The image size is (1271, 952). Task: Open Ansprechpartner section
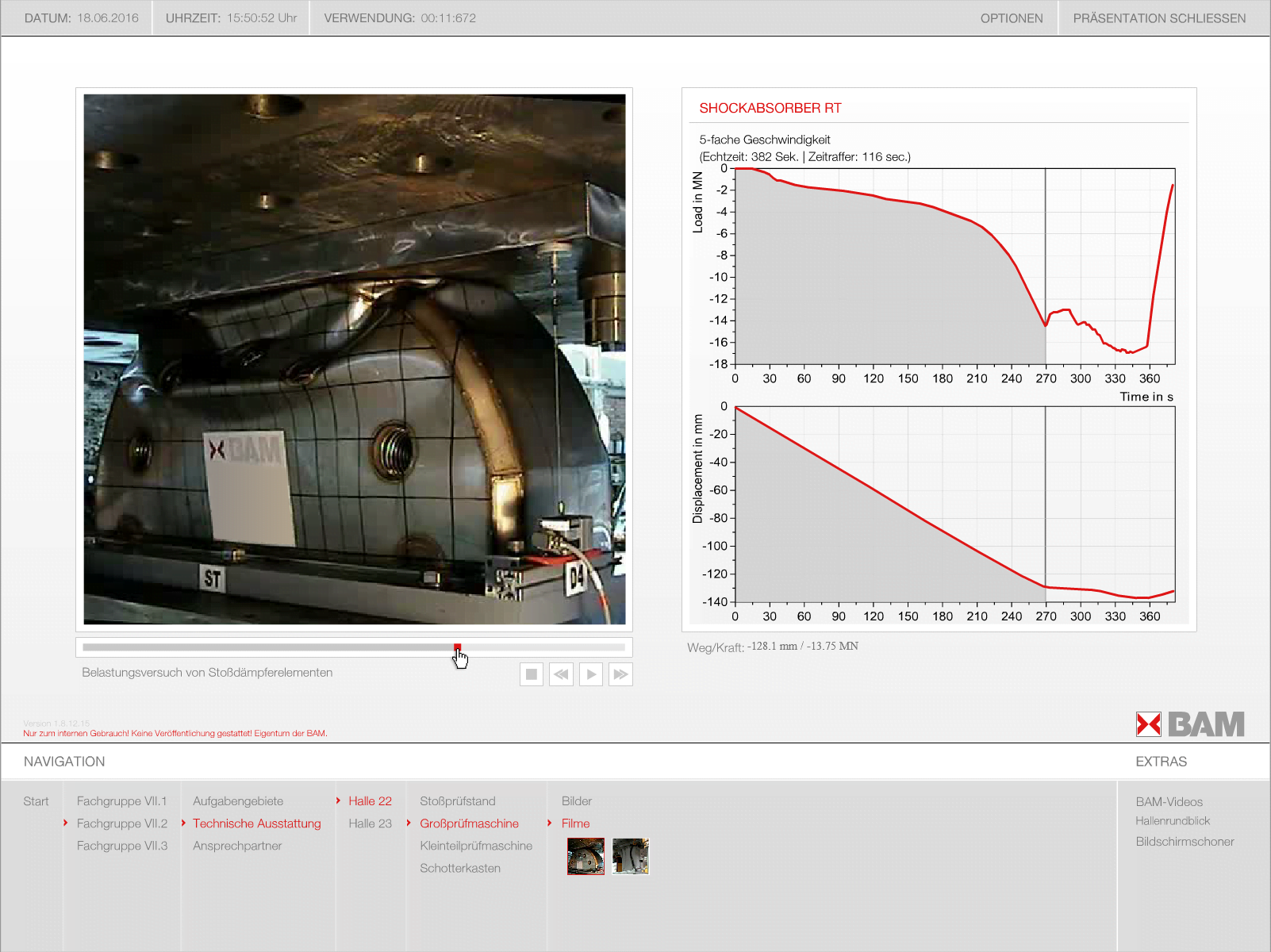pos(236,846)
